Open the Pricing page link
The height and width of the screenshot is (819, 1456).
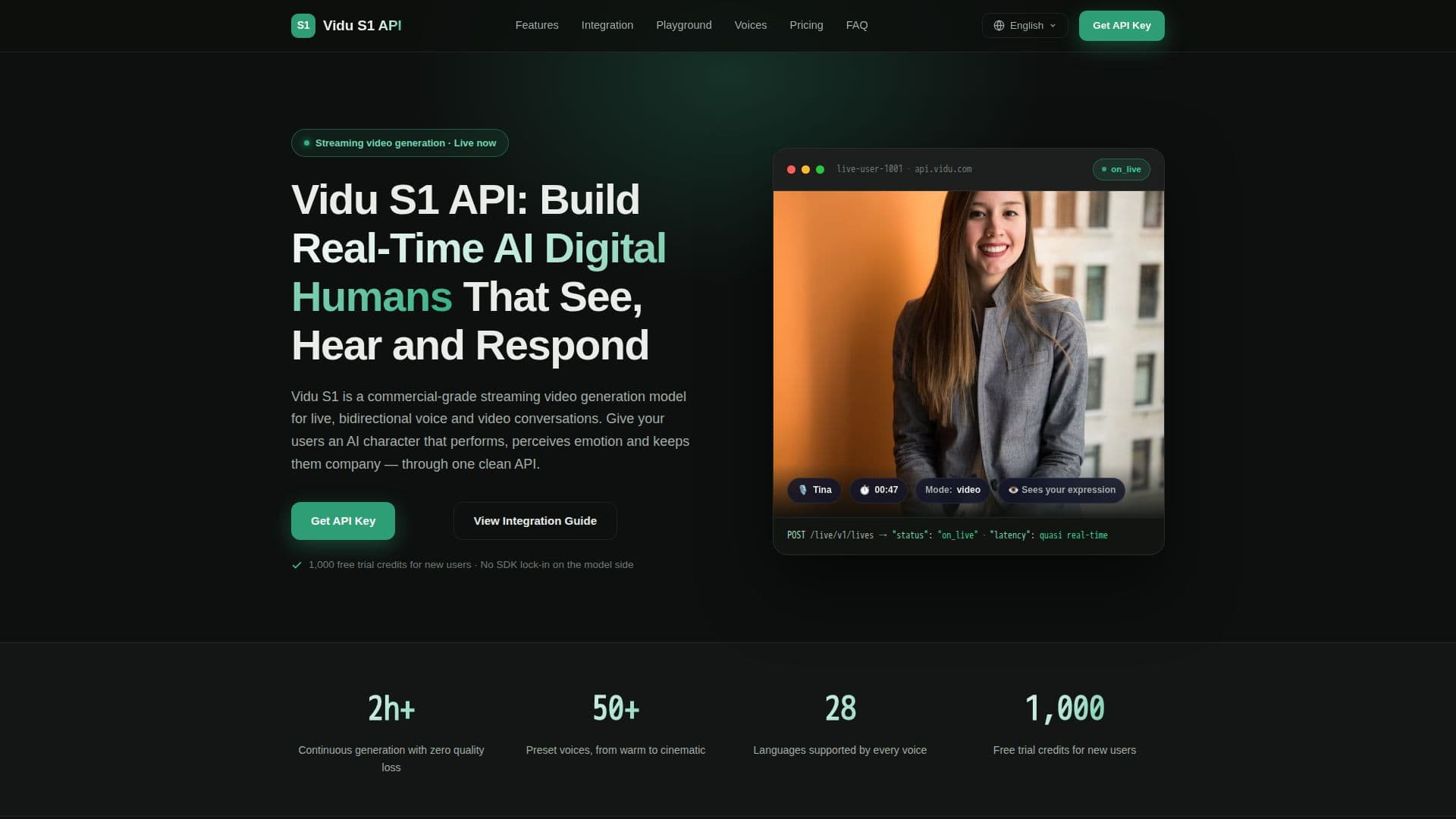(806, 25)
